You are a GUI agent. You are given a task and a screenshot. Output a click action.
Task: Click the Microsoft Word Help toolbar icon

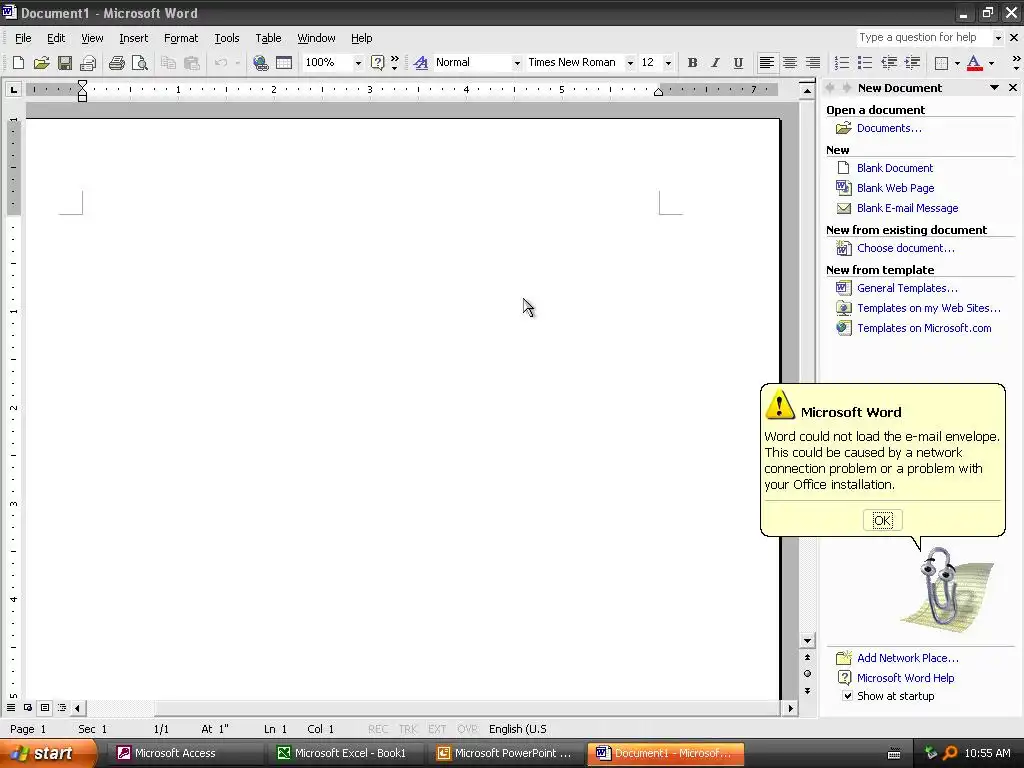coord(377,63)
